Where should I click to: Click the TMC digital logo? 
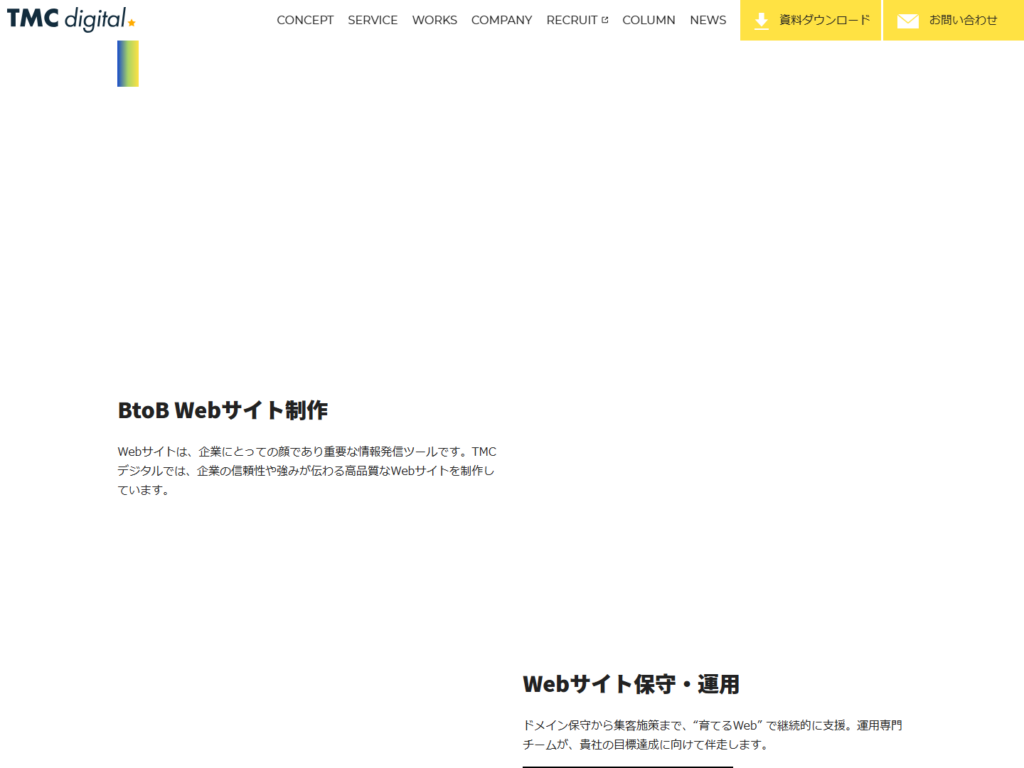[66, 19]
